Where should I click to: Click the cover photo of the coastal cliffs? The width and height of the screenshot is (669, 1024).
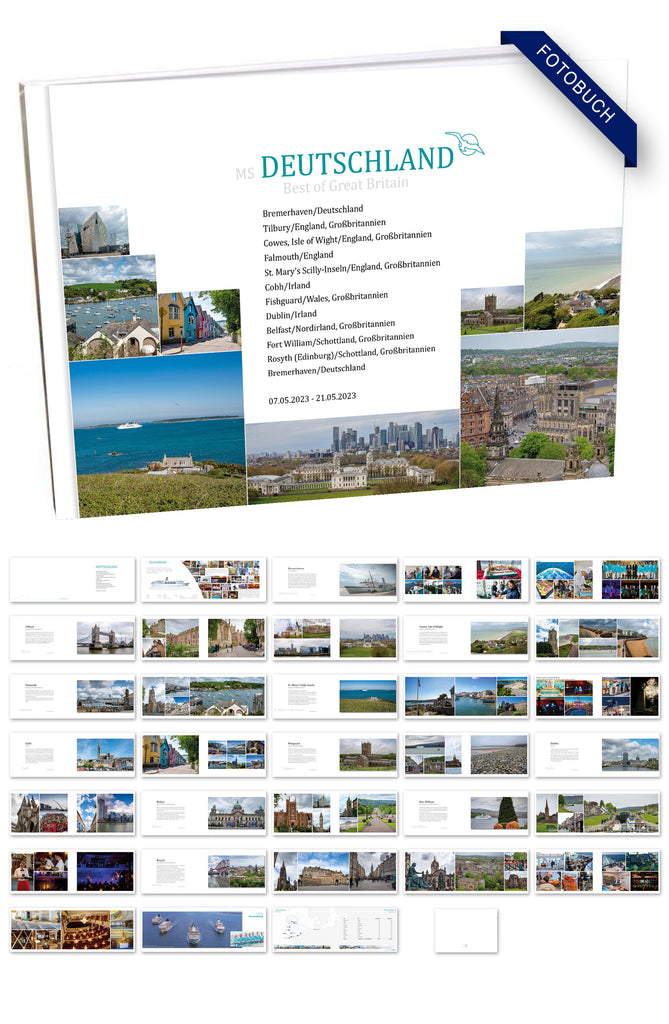[573, 278]
